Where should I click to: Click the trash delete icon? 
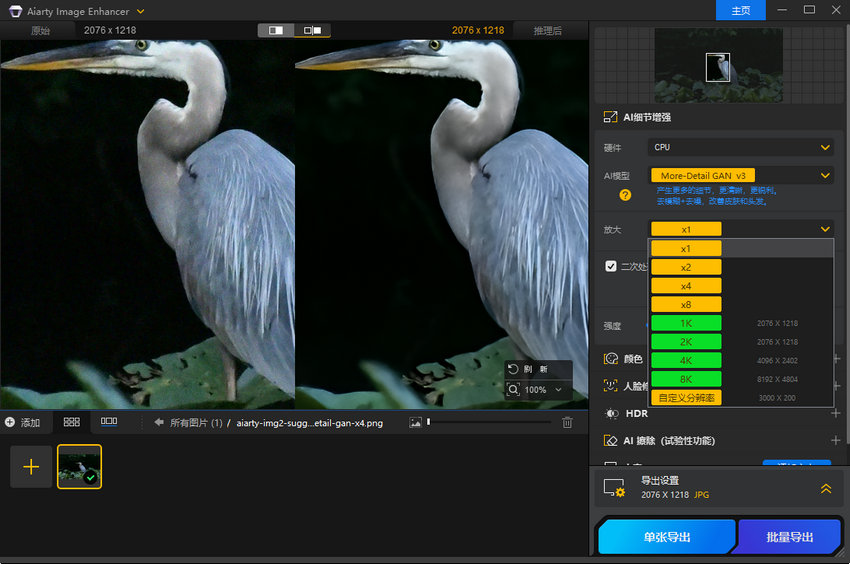pos(567,422)
